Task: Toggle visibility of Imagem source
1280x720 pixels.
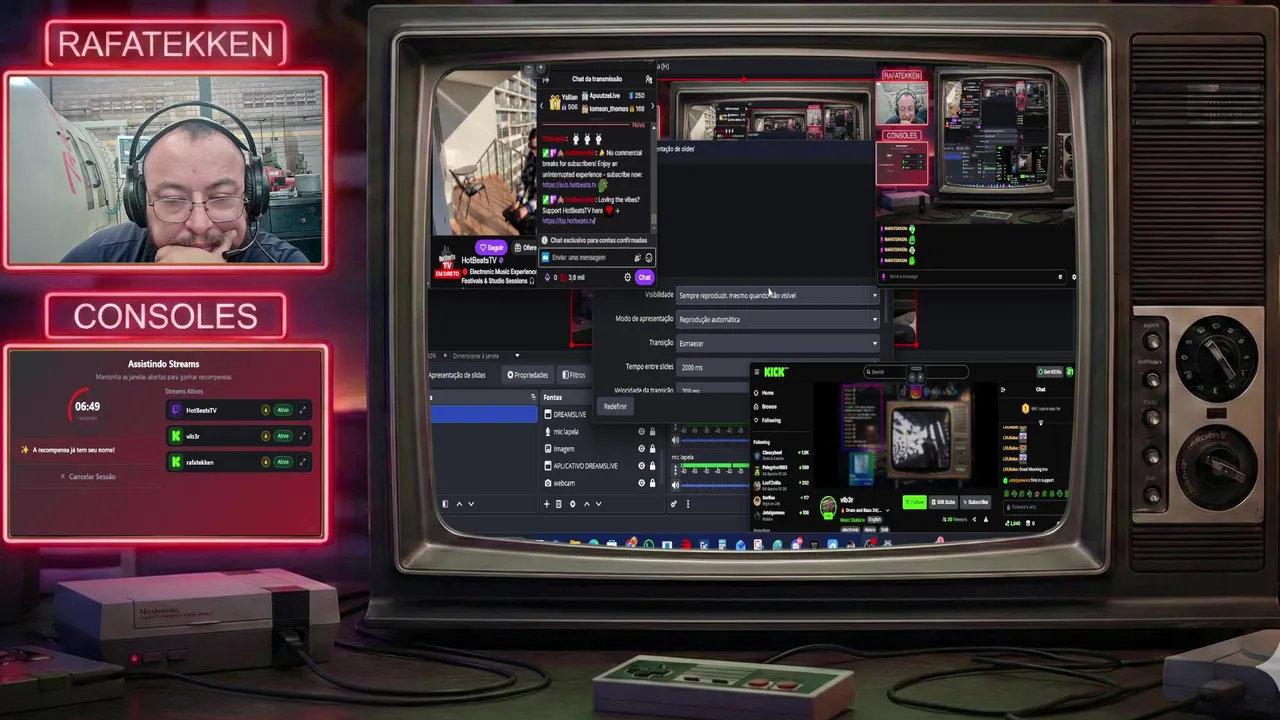Action: pos(641,449)
